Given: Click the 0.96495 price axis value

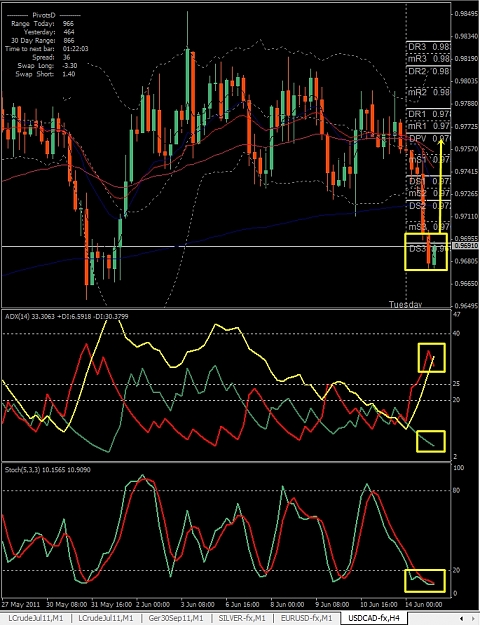Looking at the screenshot, I should (x=466, y=306).
